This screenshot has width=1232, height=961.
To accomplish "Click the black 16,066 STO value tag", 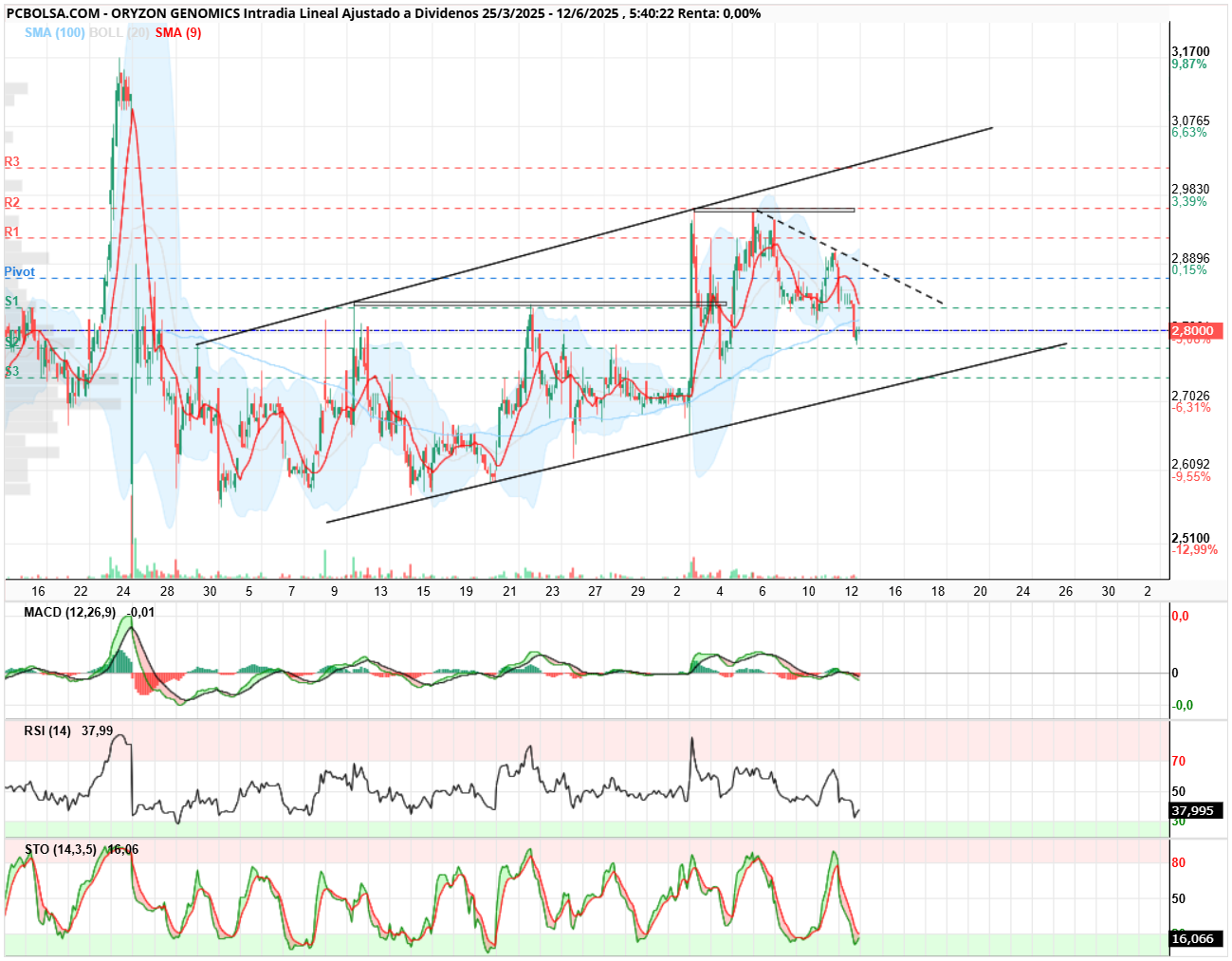I will tap(1197, 939).
